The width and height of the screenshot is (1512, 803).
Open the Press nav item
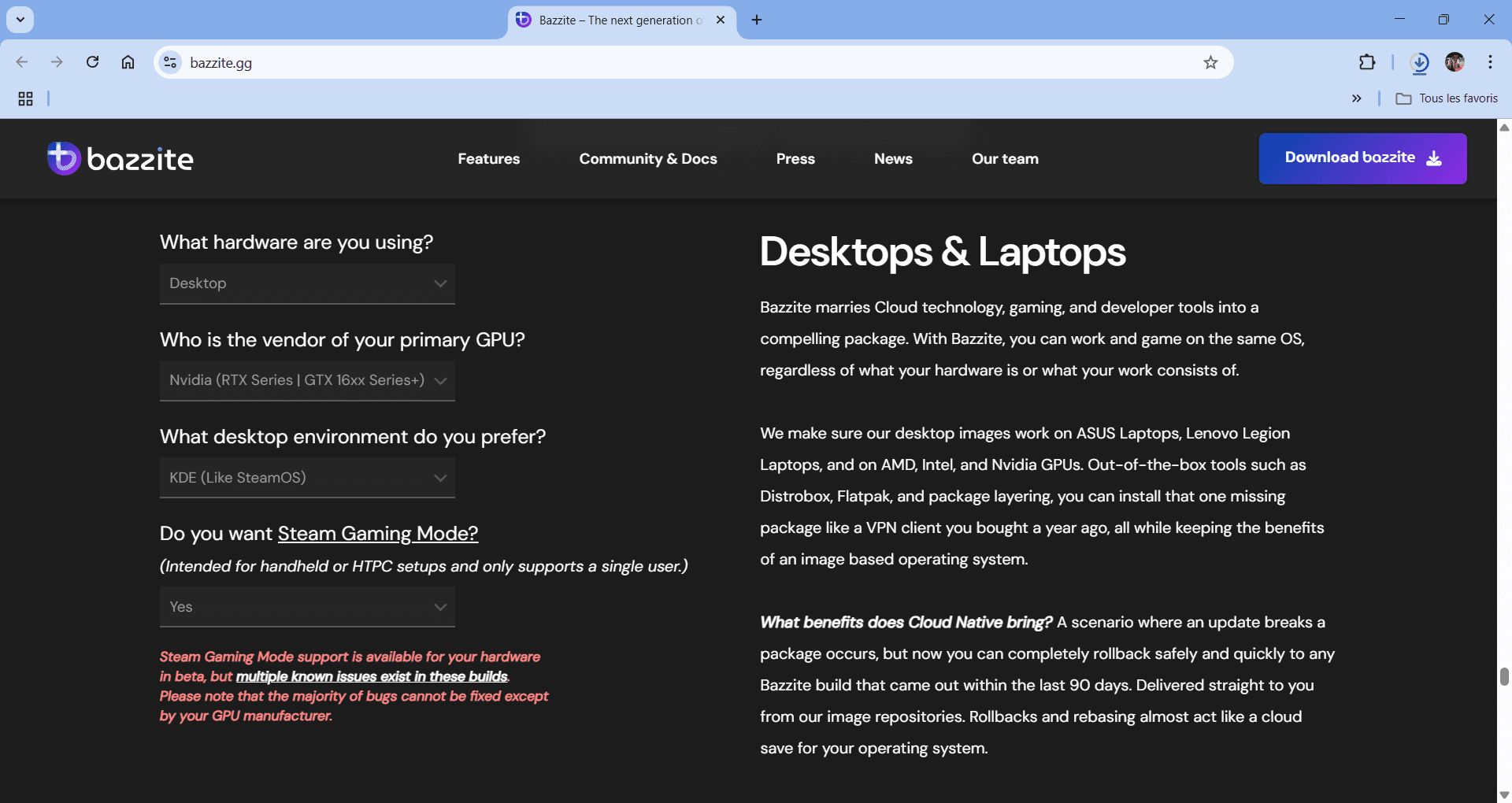click(x=795, y=159)
